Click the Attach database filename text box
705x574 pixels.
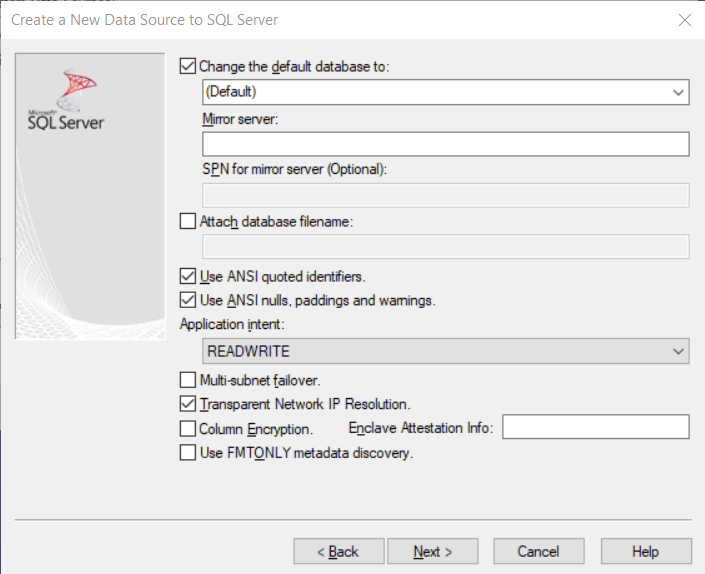pyautogui.click(x=445, y=247)
